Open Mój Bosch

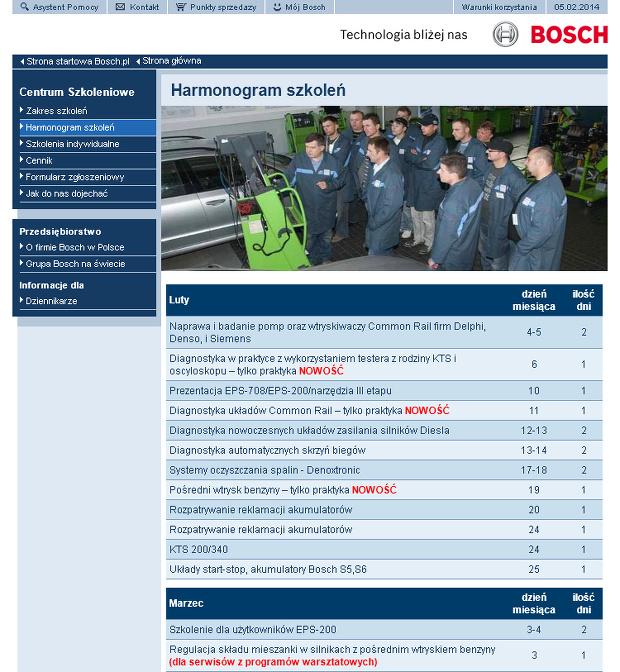click(x=305, y=7)
